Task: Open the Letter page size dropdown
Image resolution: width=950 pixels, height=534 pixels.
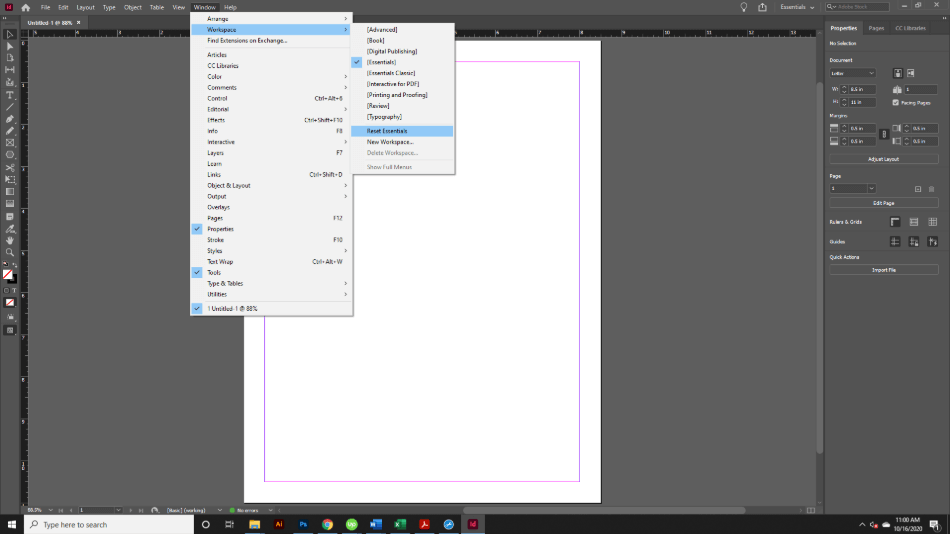Action: pyautogui.click(x=852, y=73)
